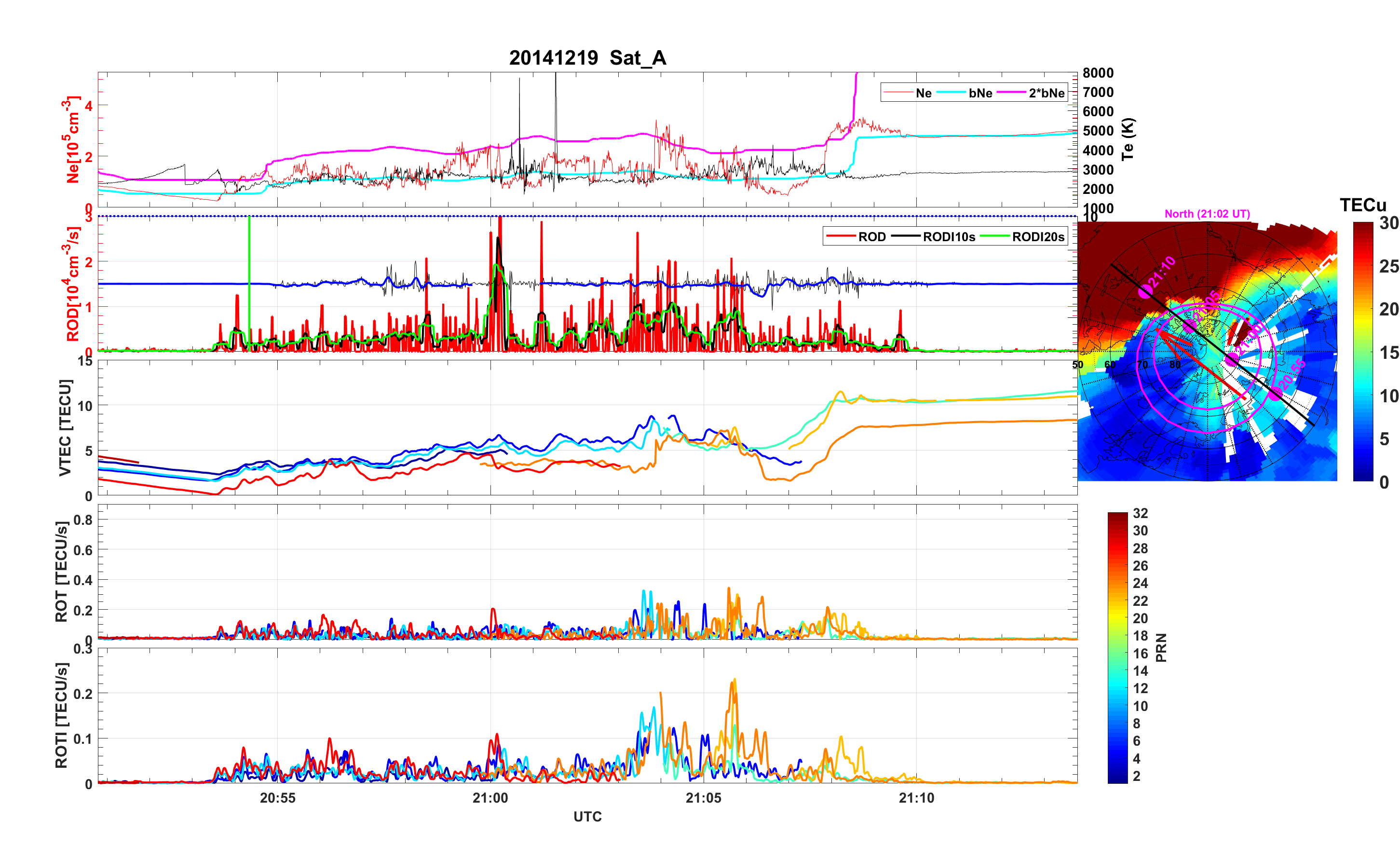Click the UTC x-axis label
This screenshot has width=1400, height=847.
(x=587, y=816)
